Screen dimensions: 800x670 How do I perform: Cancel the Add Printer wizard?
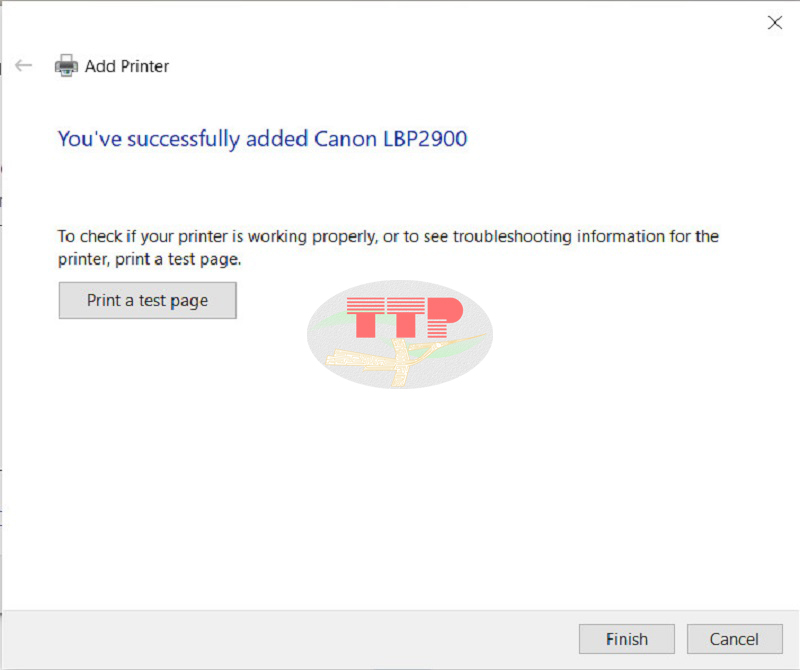pos(734,639)
